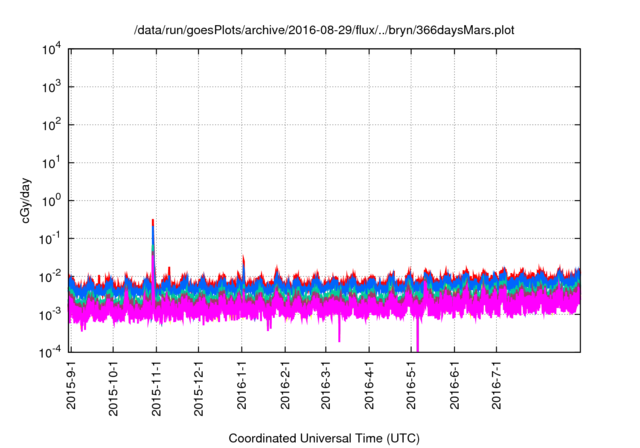Viewport: 640px width, 448px height.
Task: Click the 2015-9-1 date label
Action: [x=72, y=384]
